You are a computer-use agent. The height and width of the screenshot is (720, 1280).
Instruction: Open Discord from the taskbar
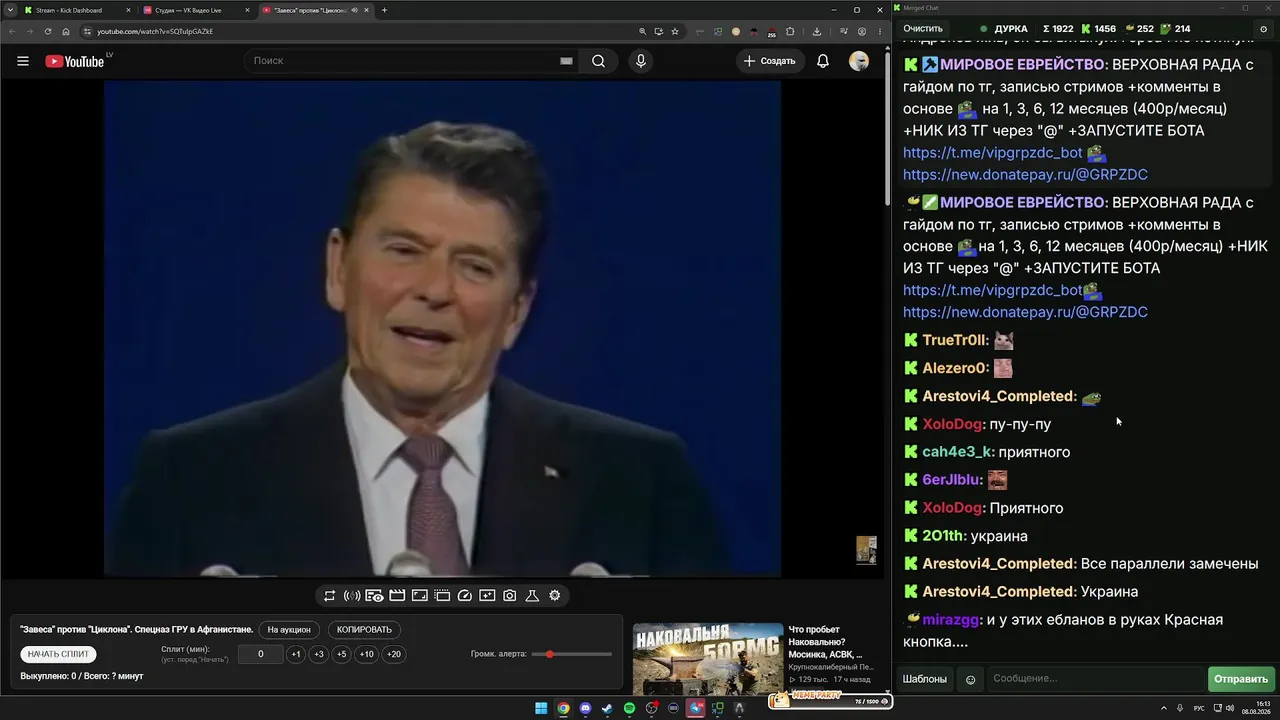(x=585, y=708)
